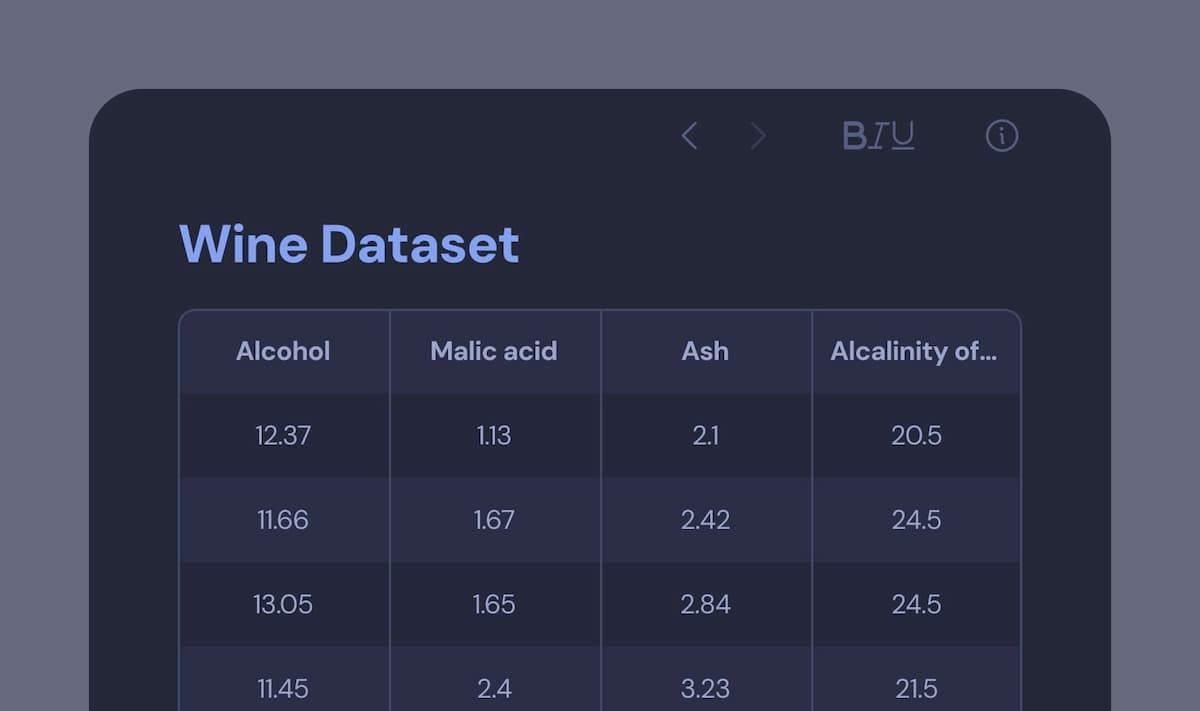Screen dimensions: 1200x711
Task: Select the Alcohol cell with 12.37
Action: pyautogui.click(x=283, y=436)
